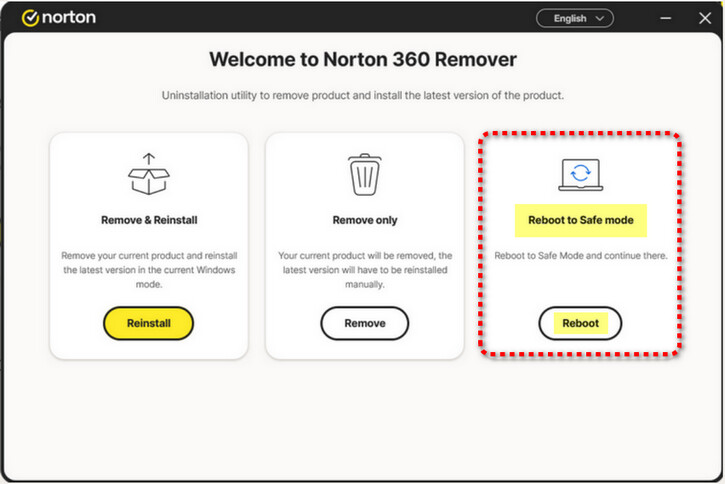Select the Remove only card heading
725x484 pixels.
coord(364,220)
